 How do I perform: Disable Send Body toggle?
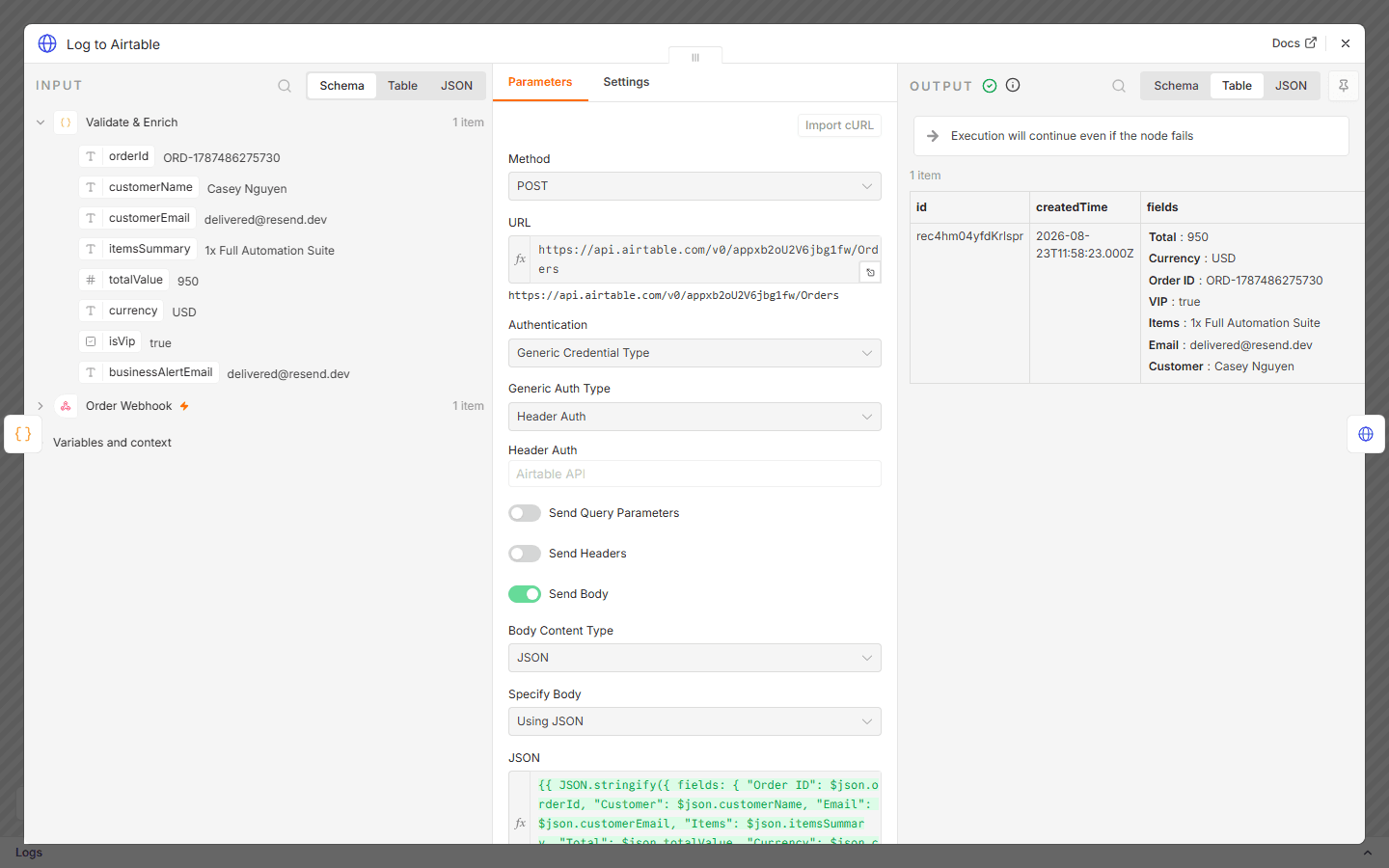point(525,594)
